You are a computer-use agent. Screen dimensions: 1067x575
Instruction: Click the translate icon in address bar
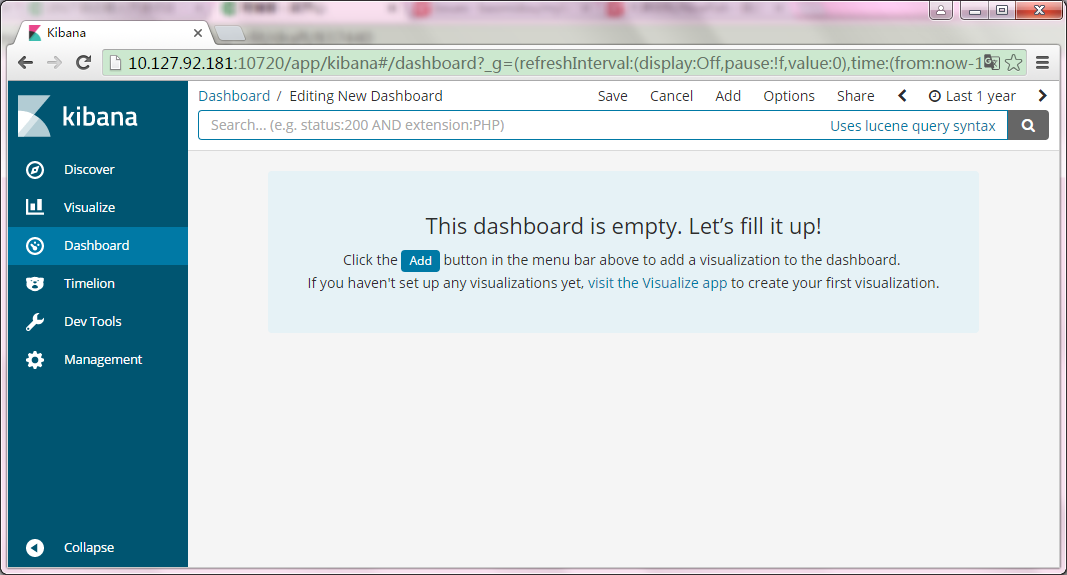click(991, 63)
